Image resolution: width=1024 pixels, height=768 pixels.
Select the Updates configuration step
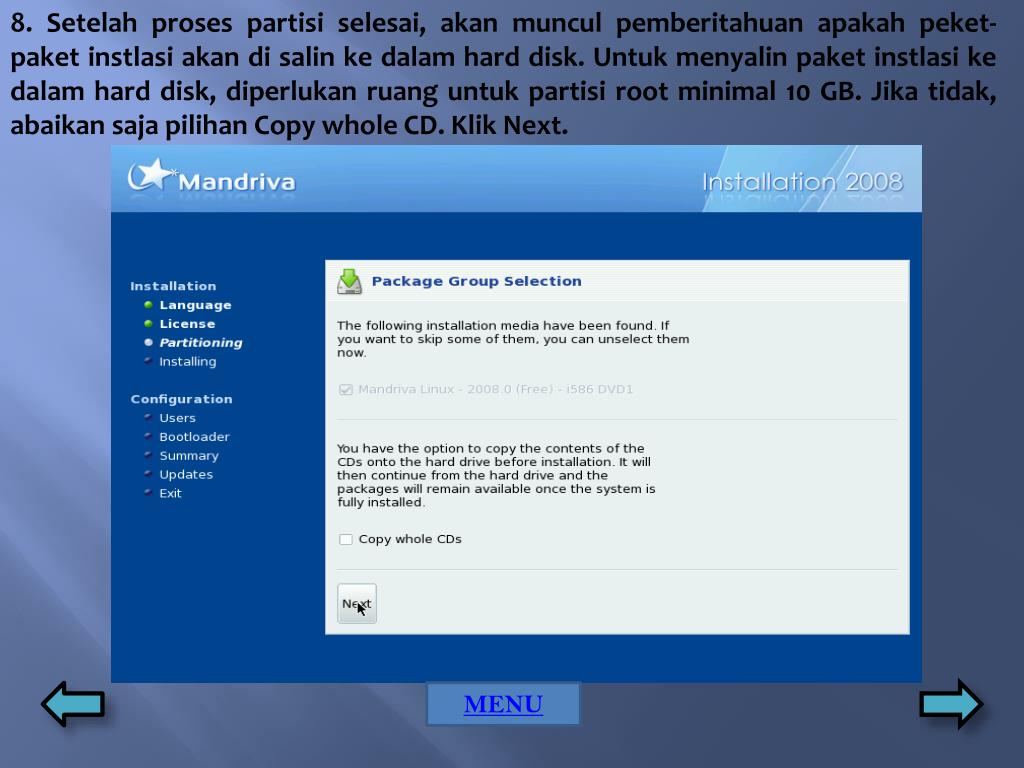pyautogui.click(x=186, y=475)
